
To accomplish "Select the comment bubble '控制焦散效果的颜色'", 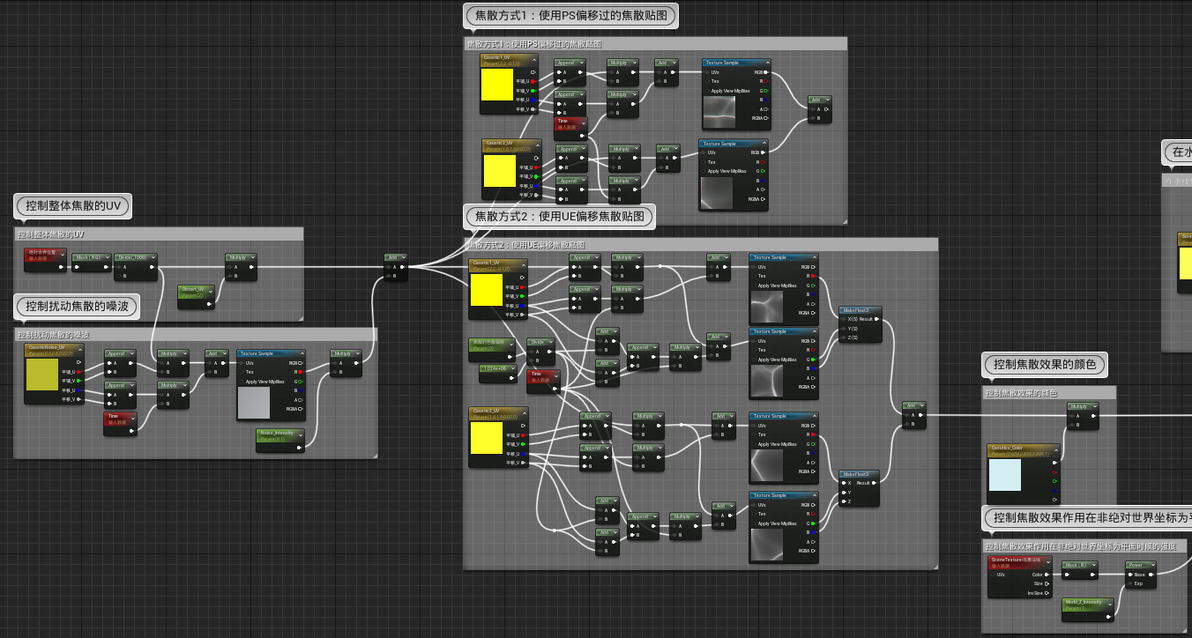I will (x=1045, y=364).
